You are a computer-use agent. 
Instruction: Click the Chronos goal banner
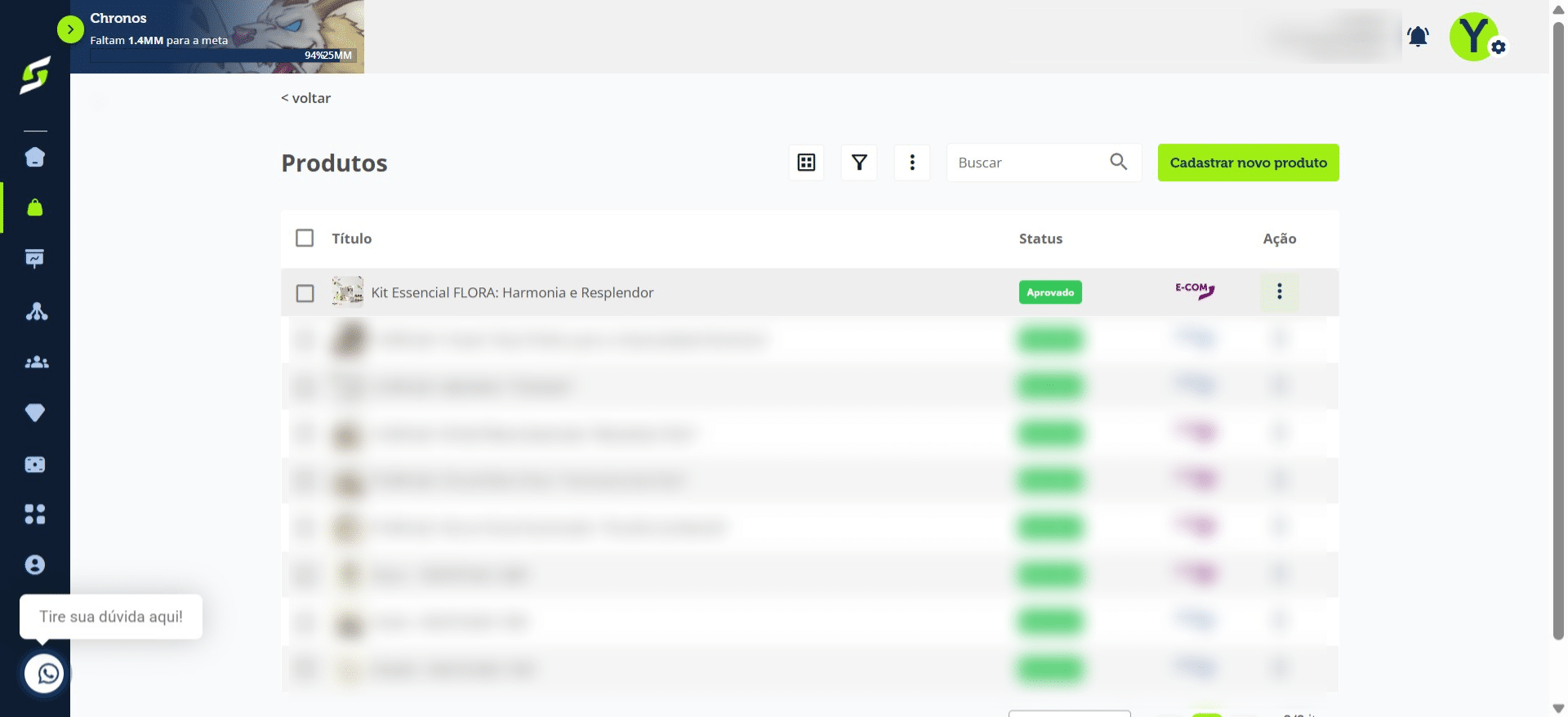(x=217, y=37)
